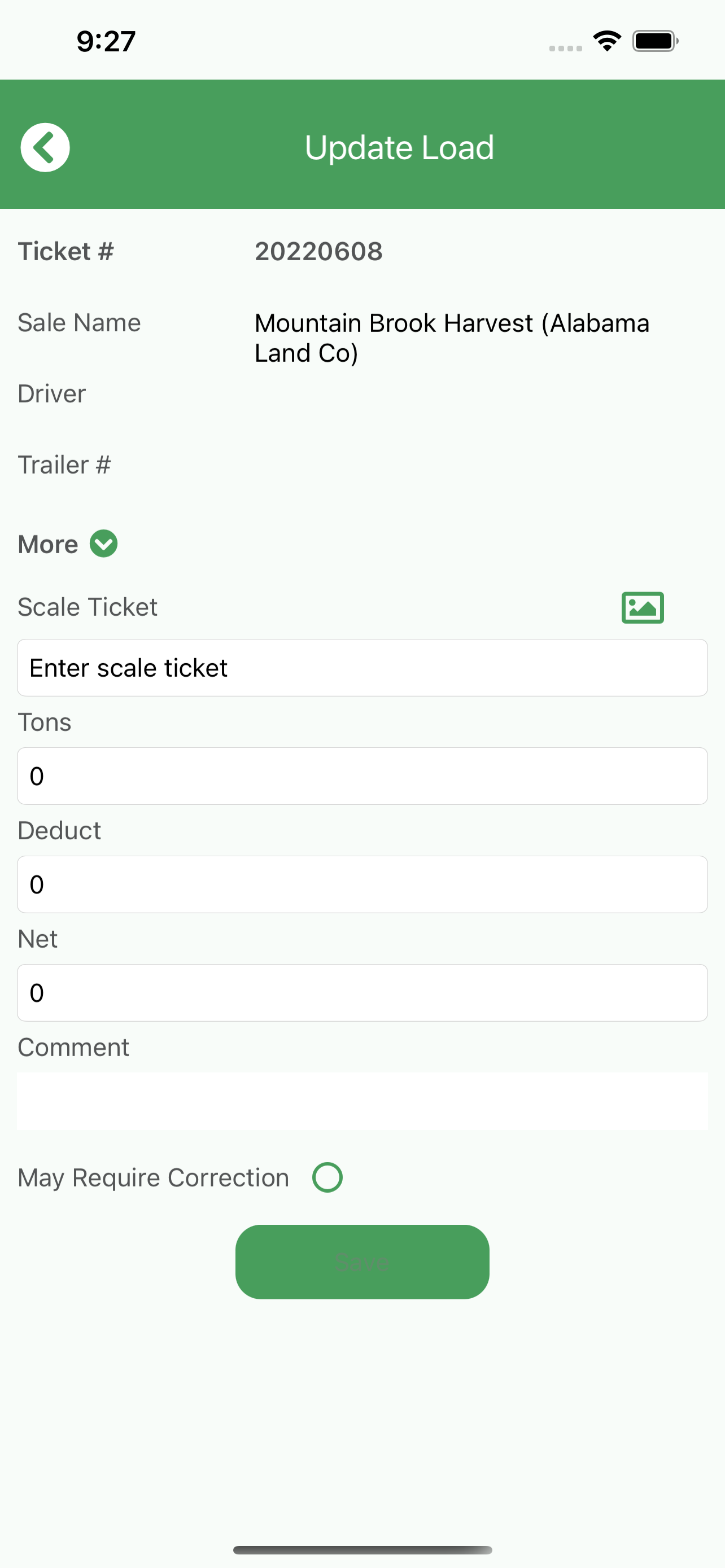The height and width of the screenshot is (1568, 725).
Task: Open the scale ticket image icon
Action: click(x=642, y=607)
